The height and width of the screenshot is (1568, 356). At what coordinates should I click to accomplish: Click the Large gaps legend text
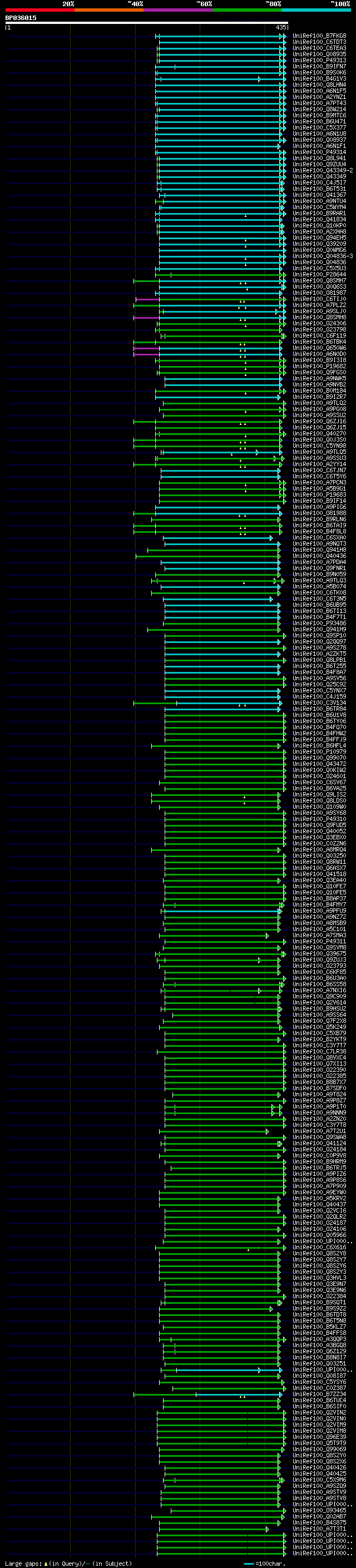68,1564
